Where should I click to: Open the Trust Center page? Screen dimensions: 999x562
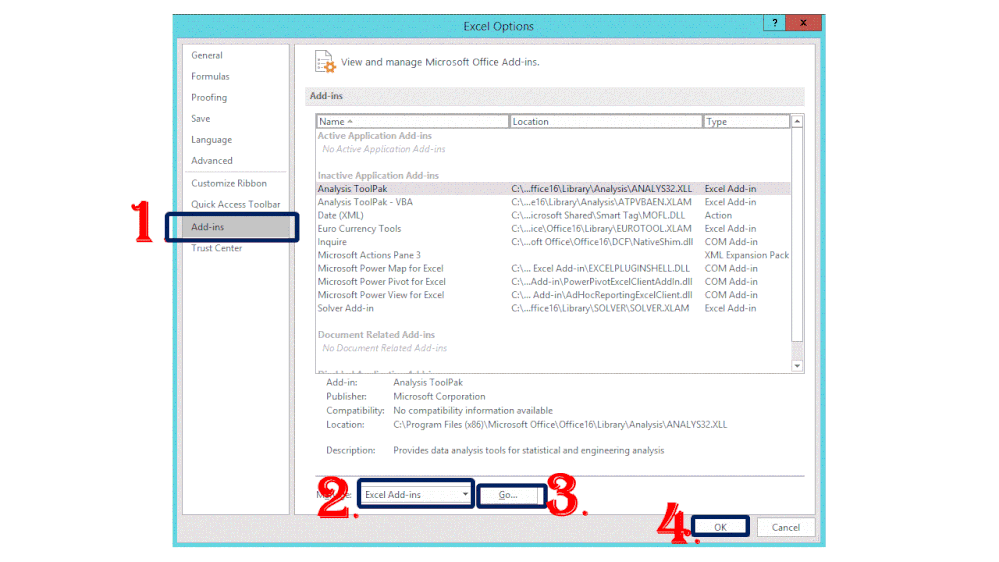point(217,248)
